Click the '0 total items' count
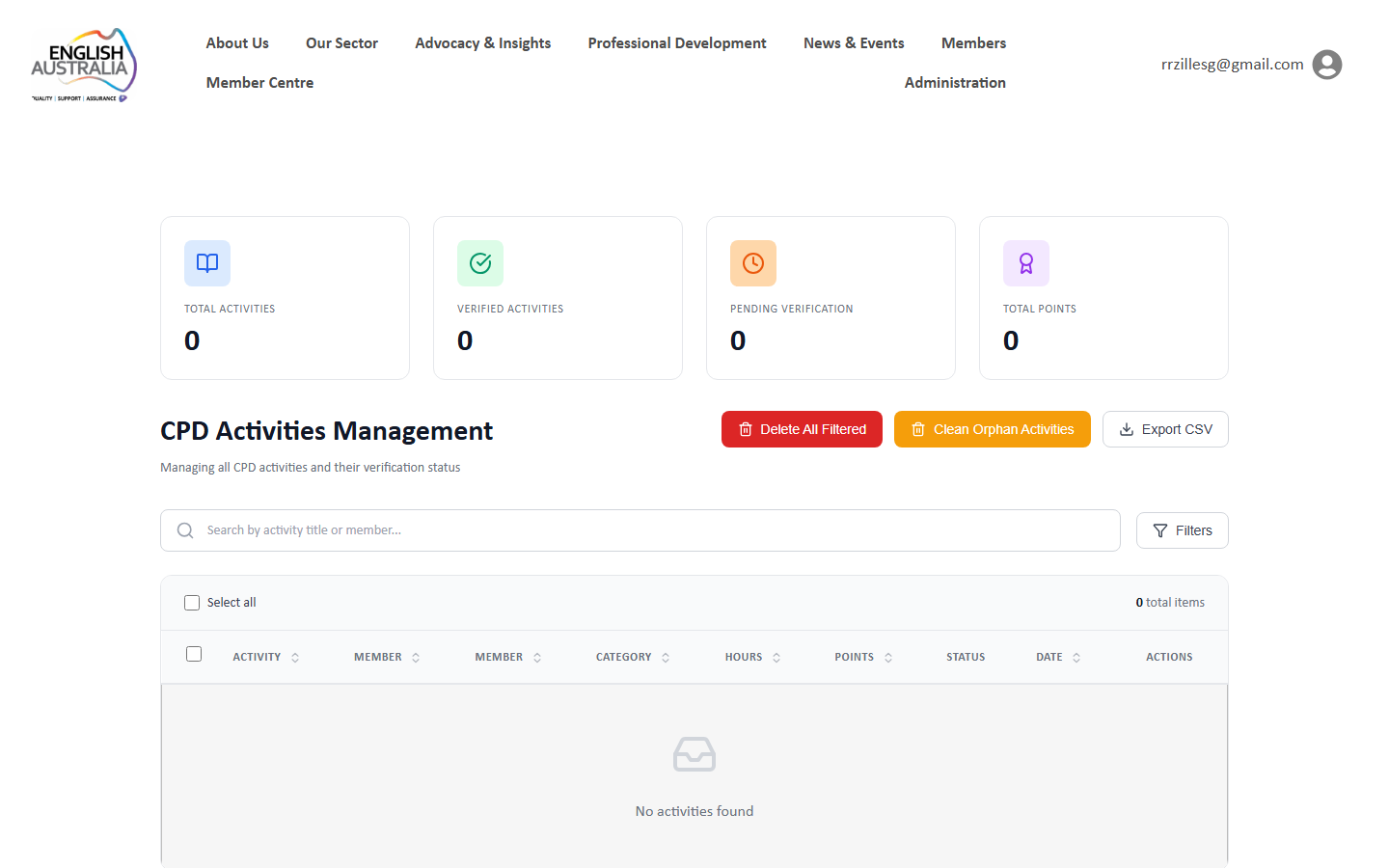 (1170, 603)
